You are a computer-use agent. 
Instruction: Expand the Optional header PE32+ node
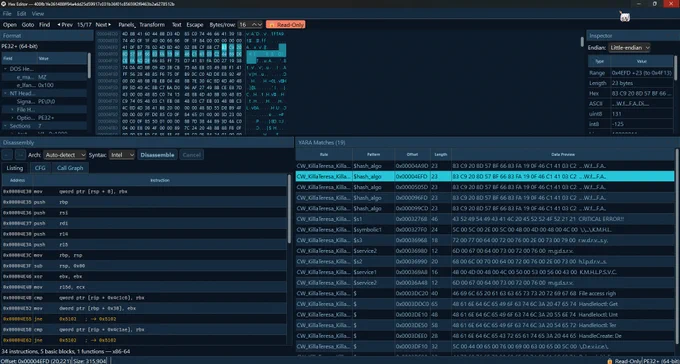click(13, 118)
